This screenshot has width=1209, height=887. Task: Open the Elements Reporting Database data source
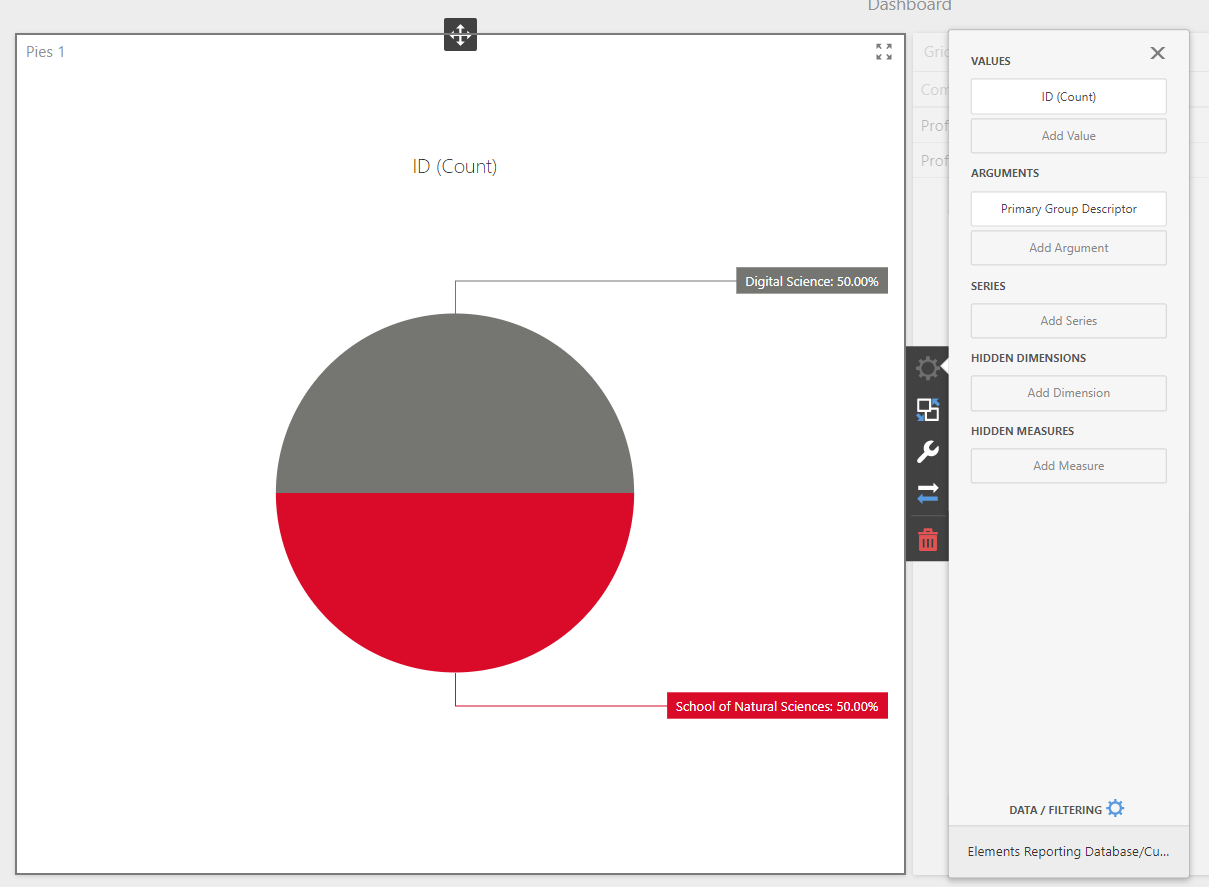[x=1068, y=852]
